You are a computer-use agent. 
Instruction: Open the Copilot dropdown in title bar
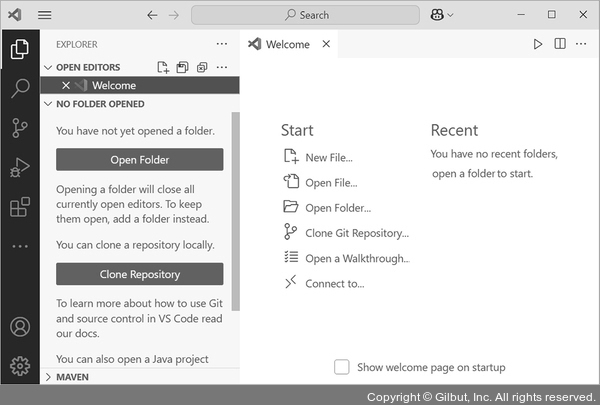point(442,15)
